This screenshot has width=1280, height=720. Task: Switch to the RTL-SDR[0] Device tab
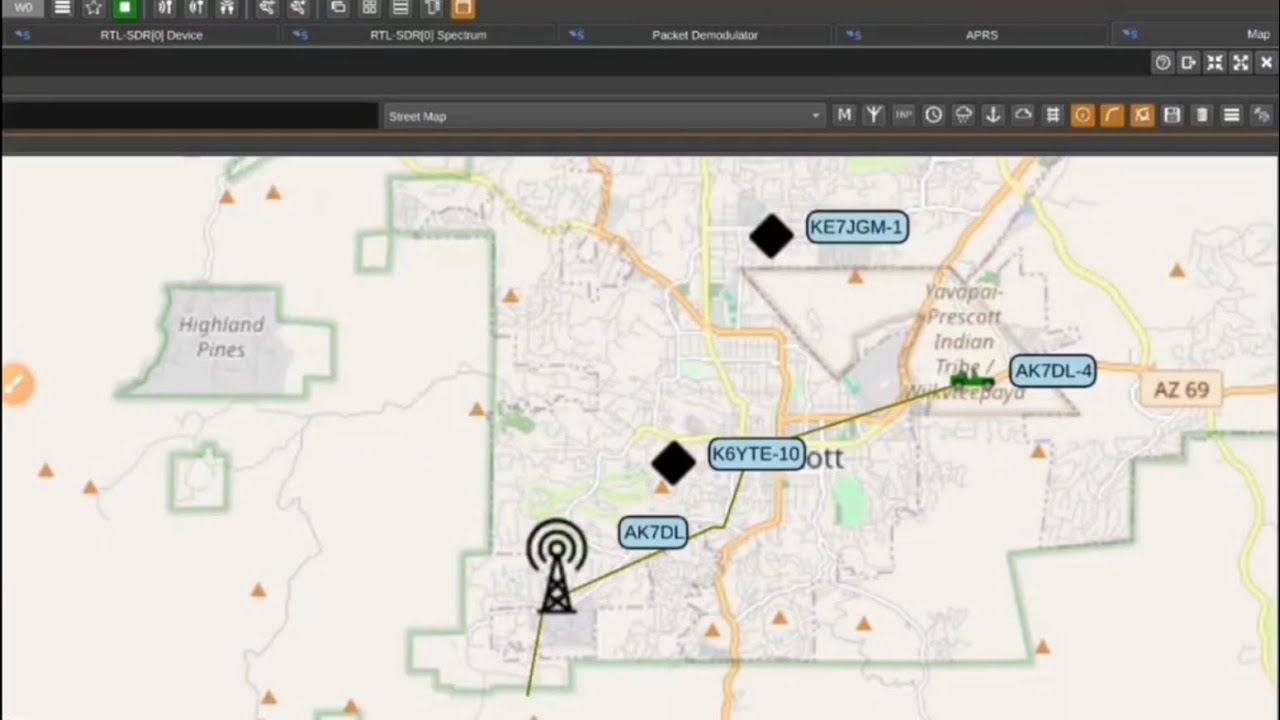140,35
